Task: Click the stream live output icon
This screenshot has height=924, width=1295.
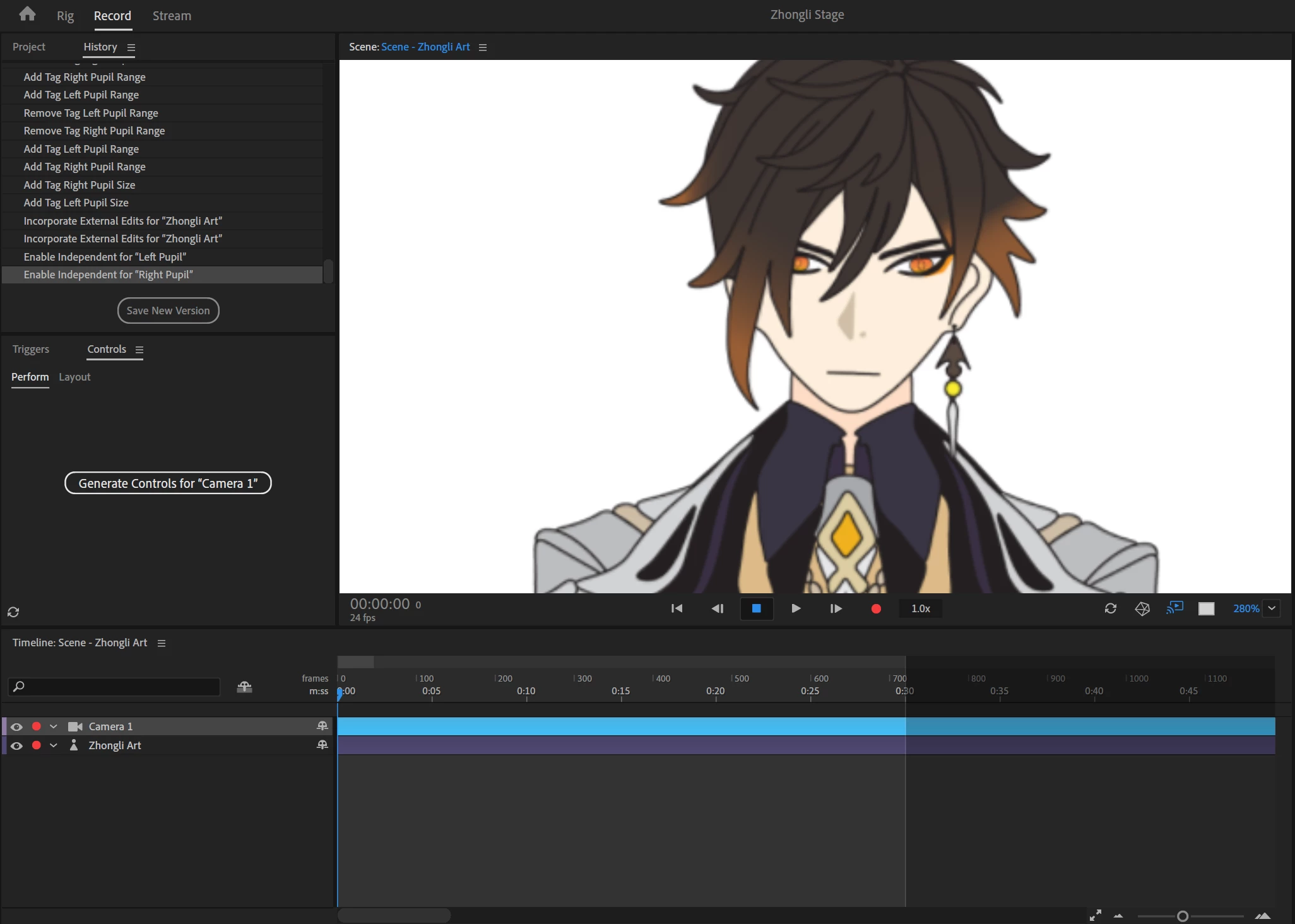Action: [1174, 608]
